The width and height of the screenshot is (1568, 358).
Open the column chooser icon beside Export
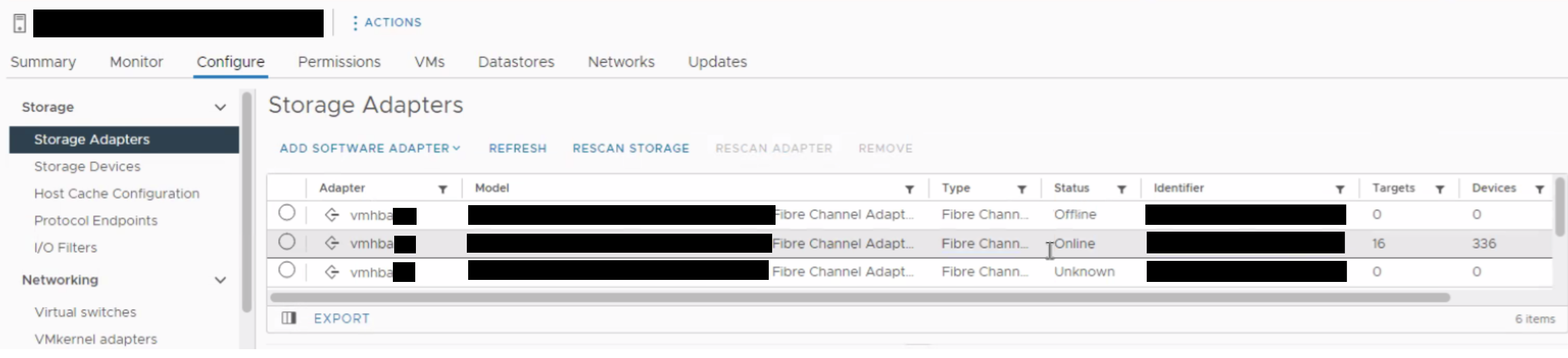(x=289, y=318)
